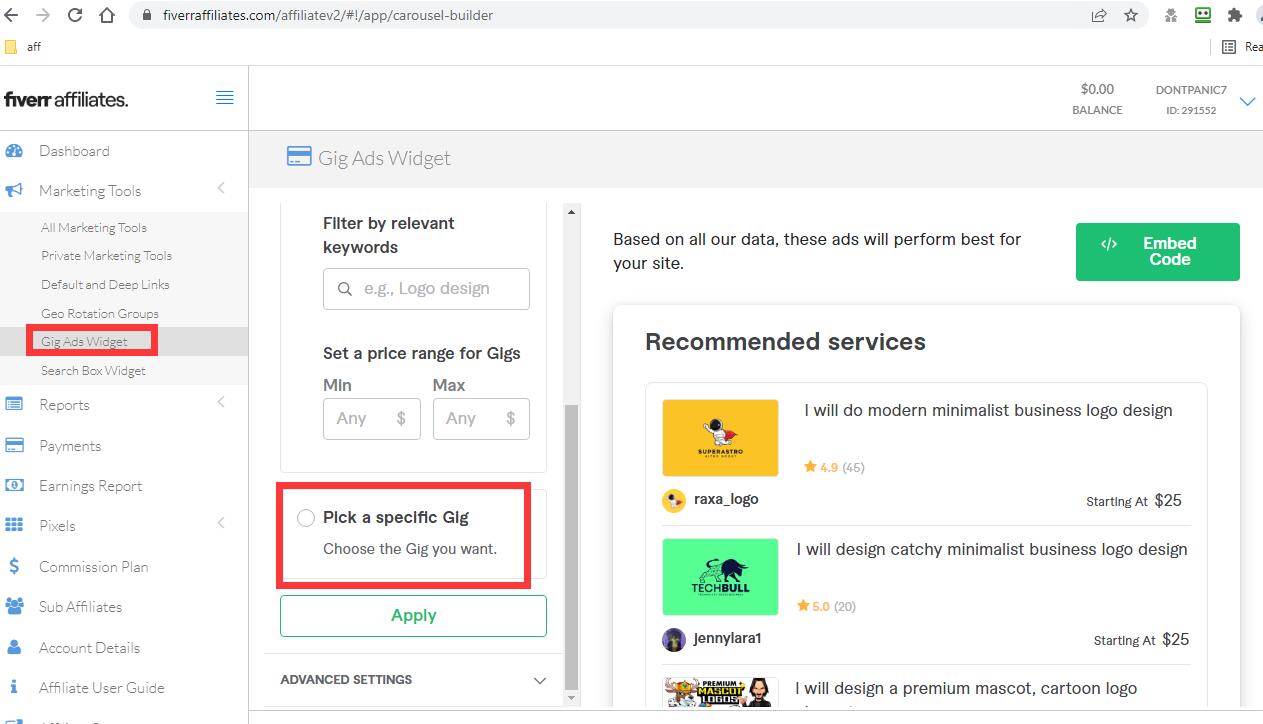Open the Dashboard link
Image resolution: width=1263 pixels, height=724 pixels.
pyautogui.click(x=74, y=151)
